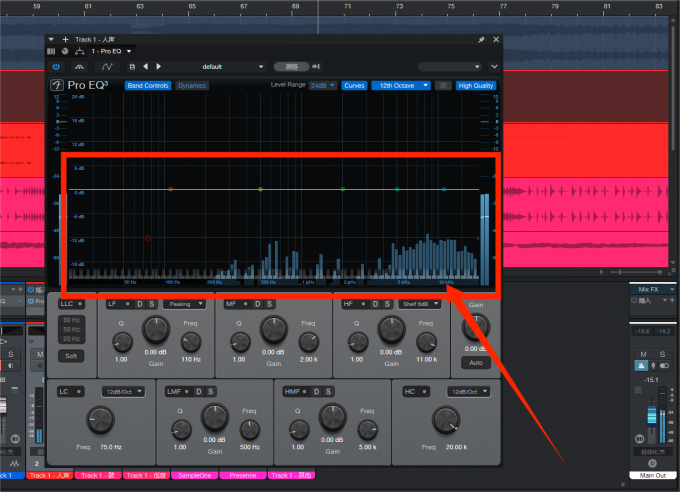
Task: Toggle Pro EQ plugin power button
Action: pyautogui.click(x=56, y=67)
